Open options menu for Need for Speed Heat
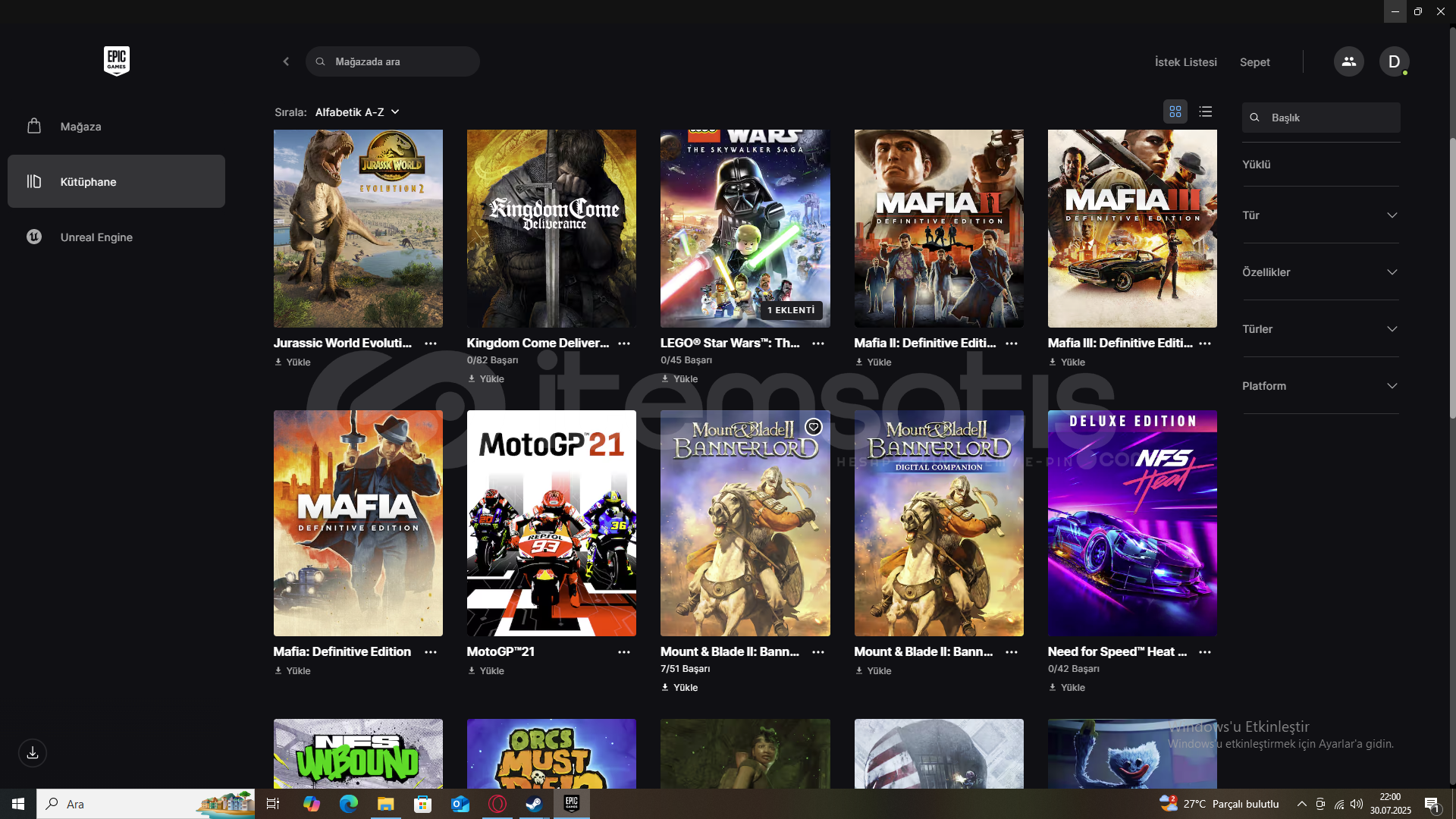 tap(1205, 652)
